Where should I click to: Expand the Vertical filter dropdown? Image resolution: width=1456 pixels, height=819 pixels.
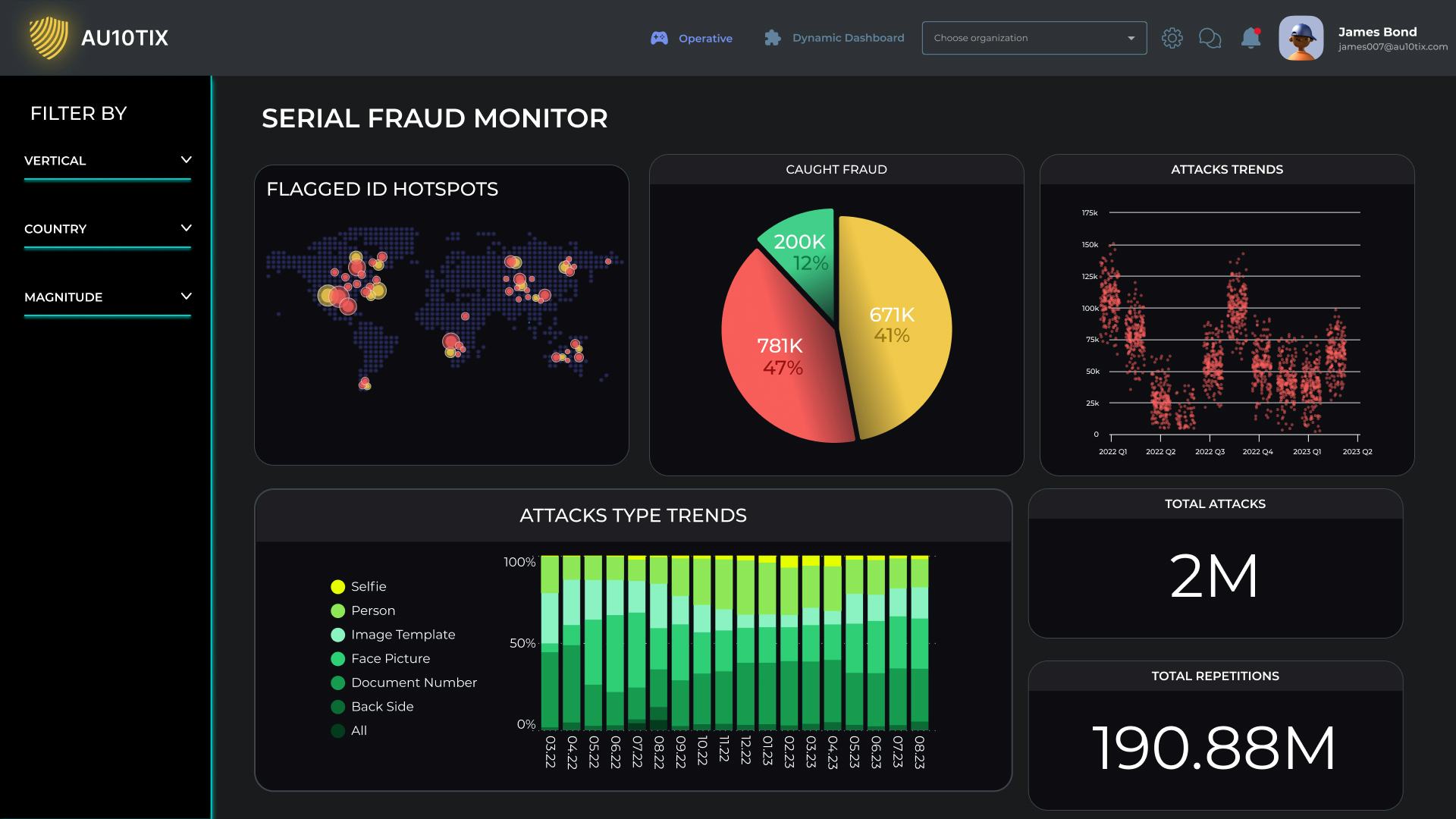coord(186,160)
